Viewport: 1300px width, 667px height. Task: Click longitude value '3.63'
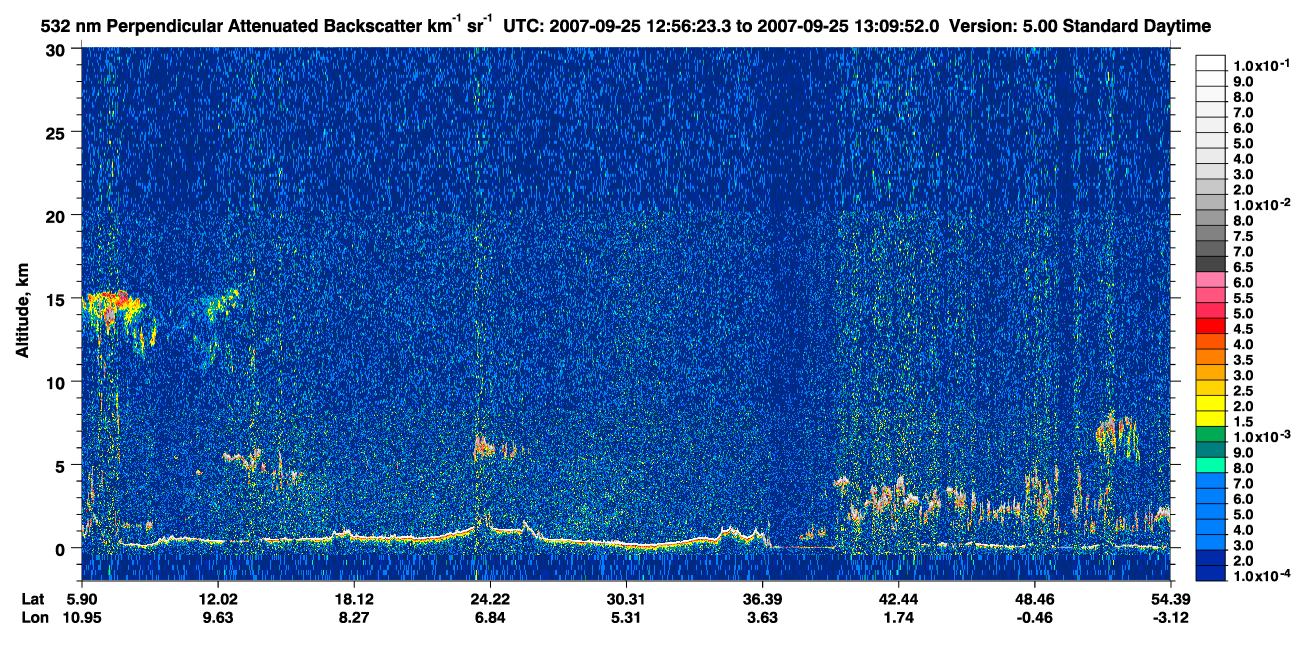coord(762,618)
